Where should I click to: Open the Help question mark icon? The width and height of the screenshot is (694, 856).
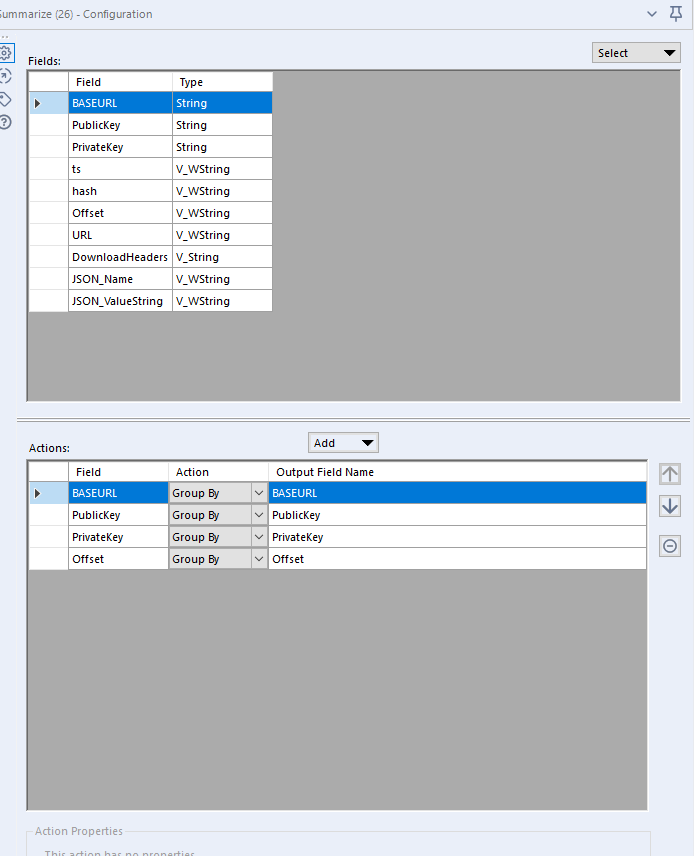click(5, 122)
